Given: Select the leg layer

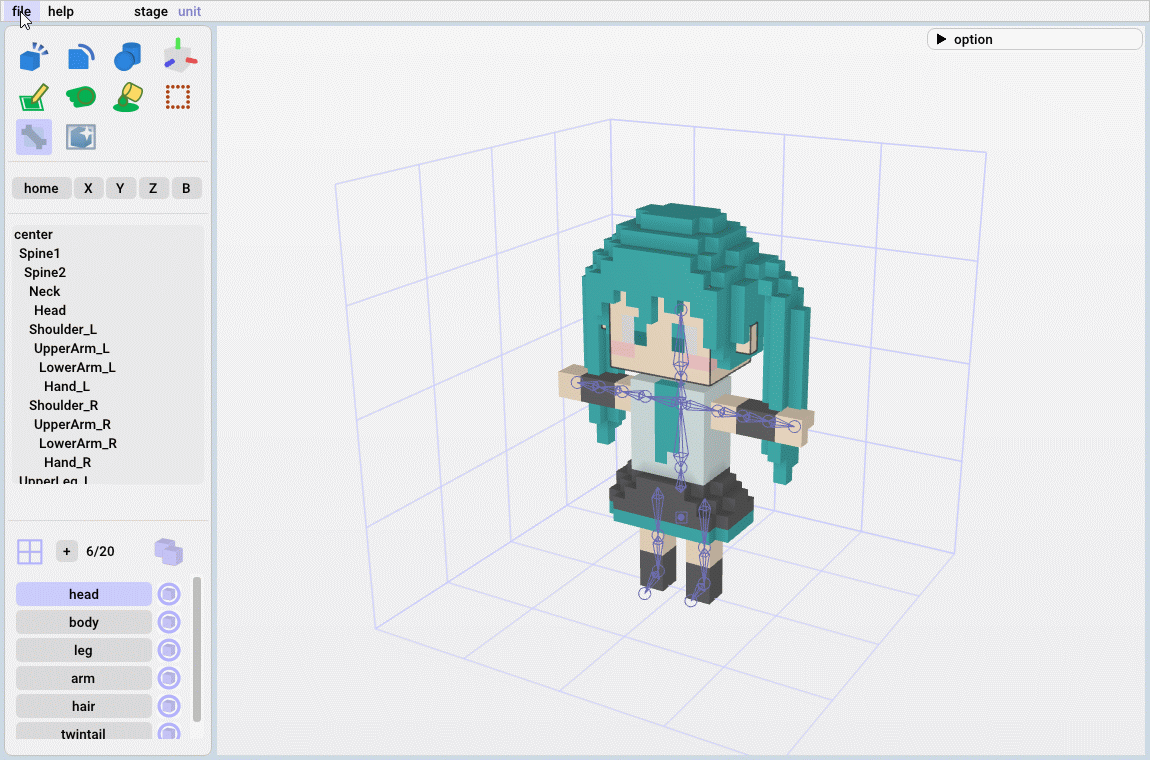Looking at the screenshot, I should [x=84, y=650].
